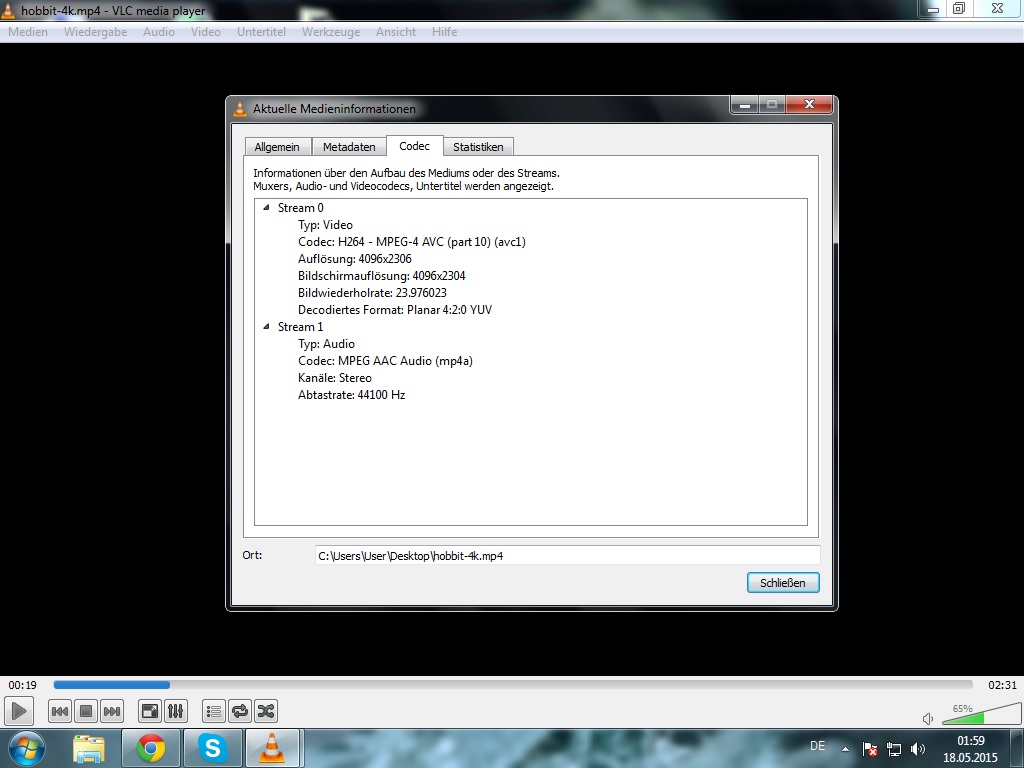Select 'Bildwiederholrate: 23.976023' row
1024x768 pixels.
point(372,293)
